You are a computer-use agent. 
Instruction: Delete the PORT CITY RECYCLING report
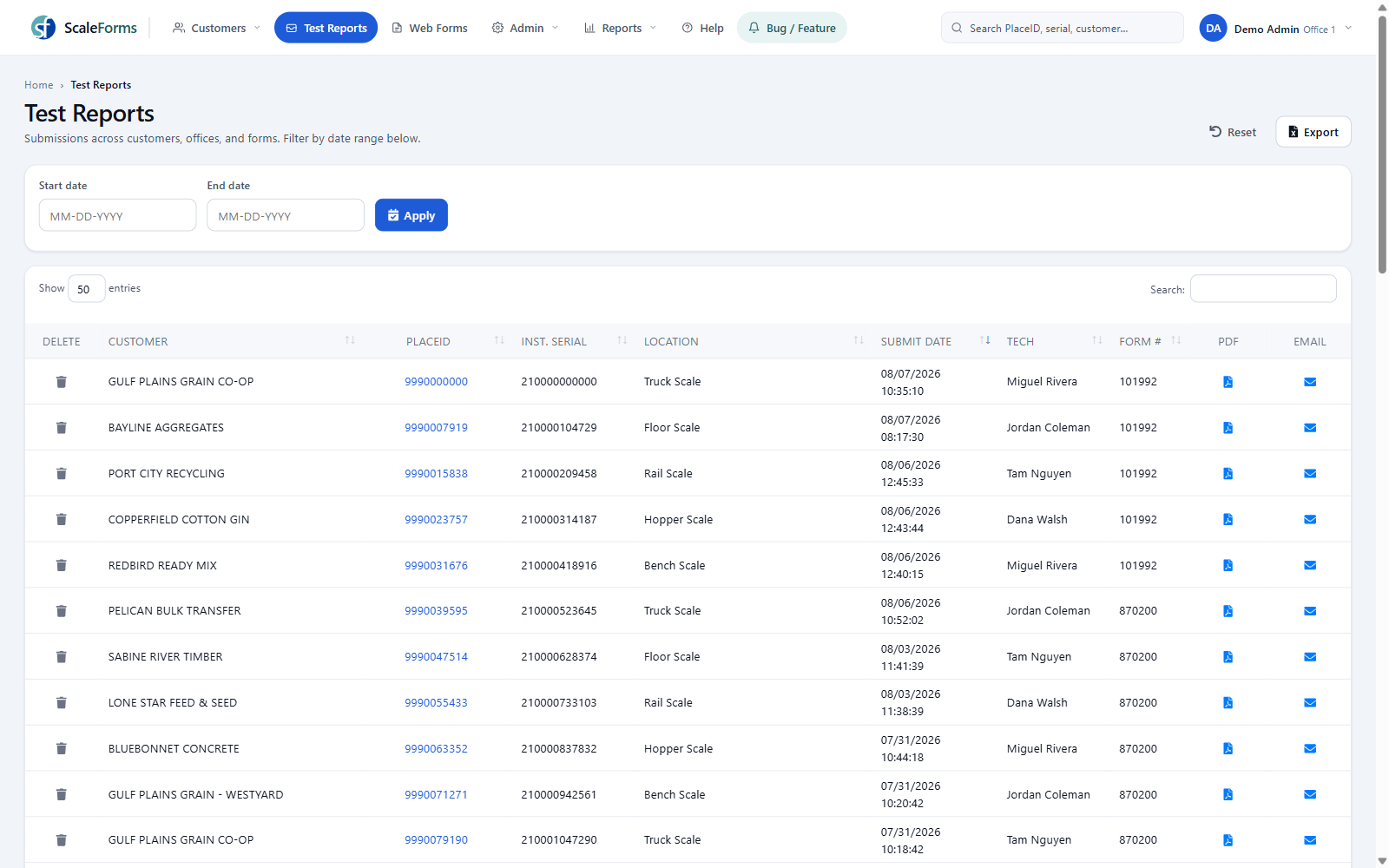pos(62,474)
